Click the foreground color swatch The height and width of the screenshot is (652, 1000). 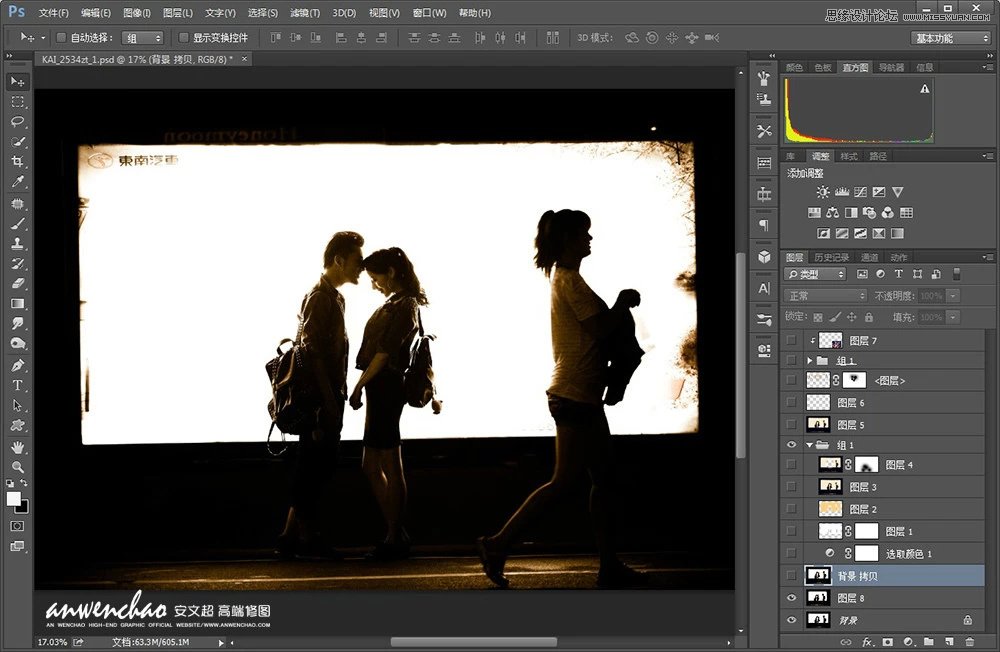[x=13, y=498]
